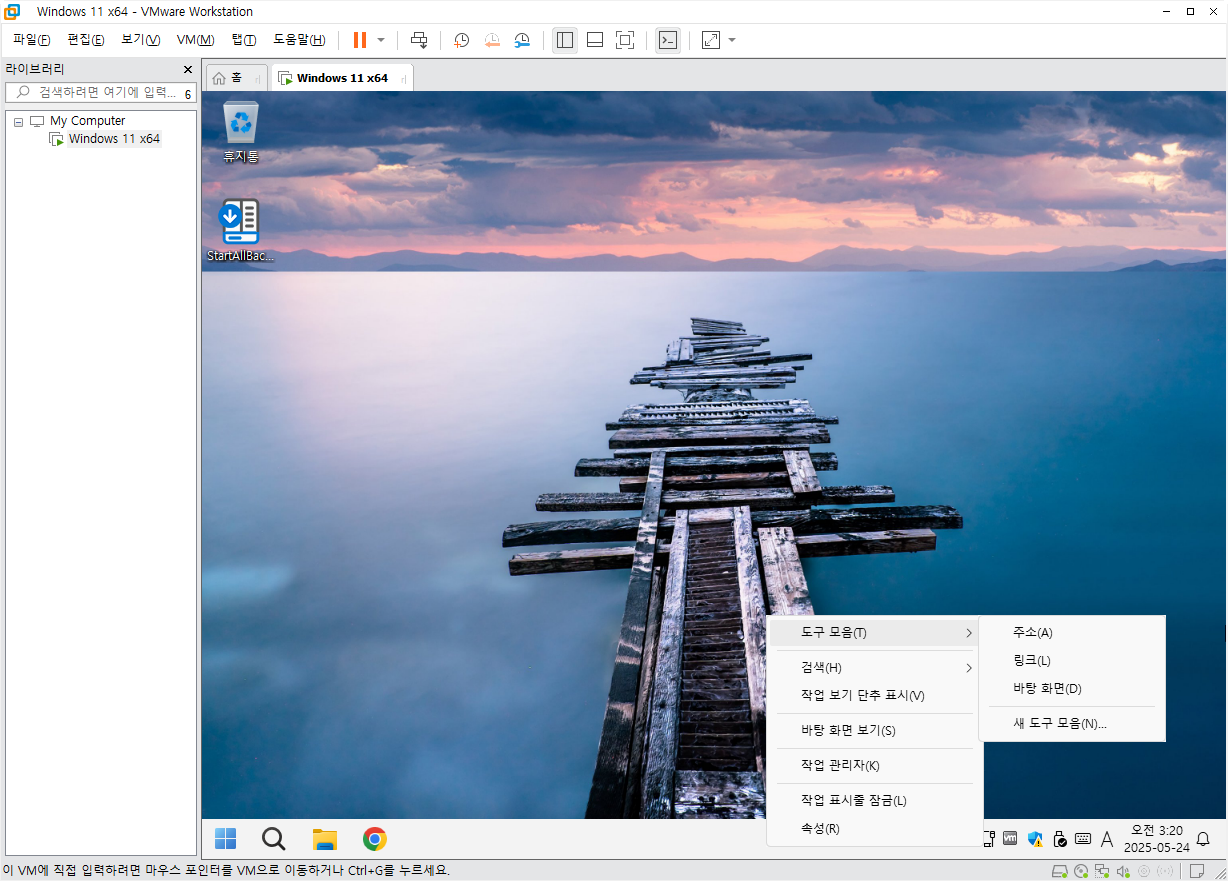Click the sound card status icon

1123,871
